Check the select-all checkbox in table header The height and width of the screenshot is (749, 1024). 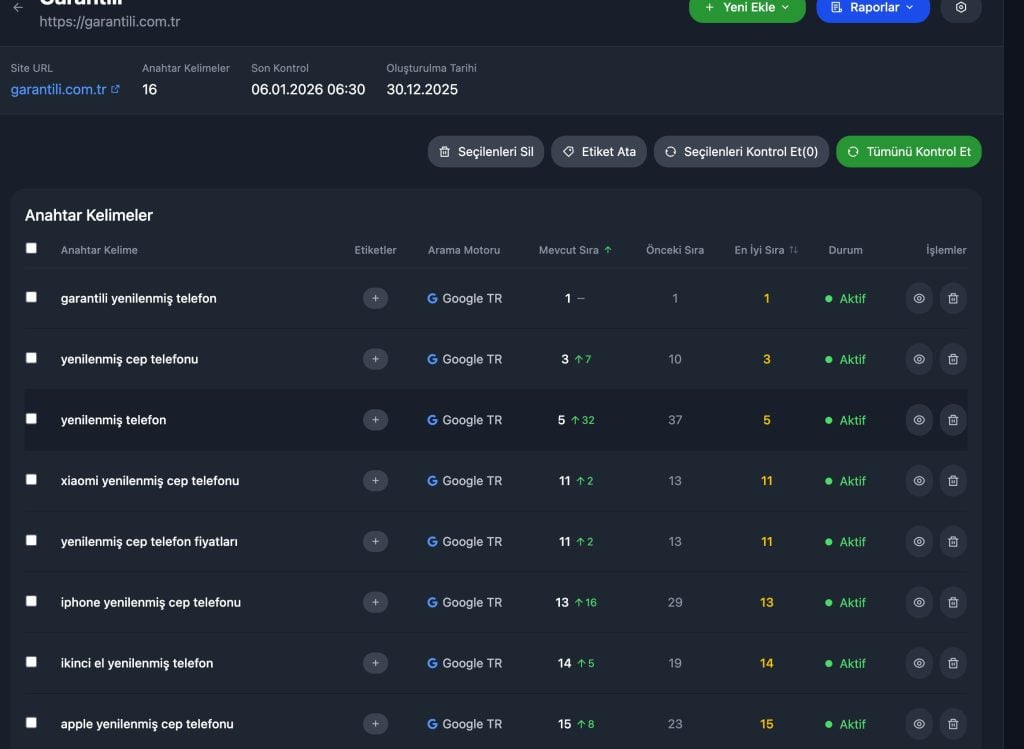click(x=31, y=248)
